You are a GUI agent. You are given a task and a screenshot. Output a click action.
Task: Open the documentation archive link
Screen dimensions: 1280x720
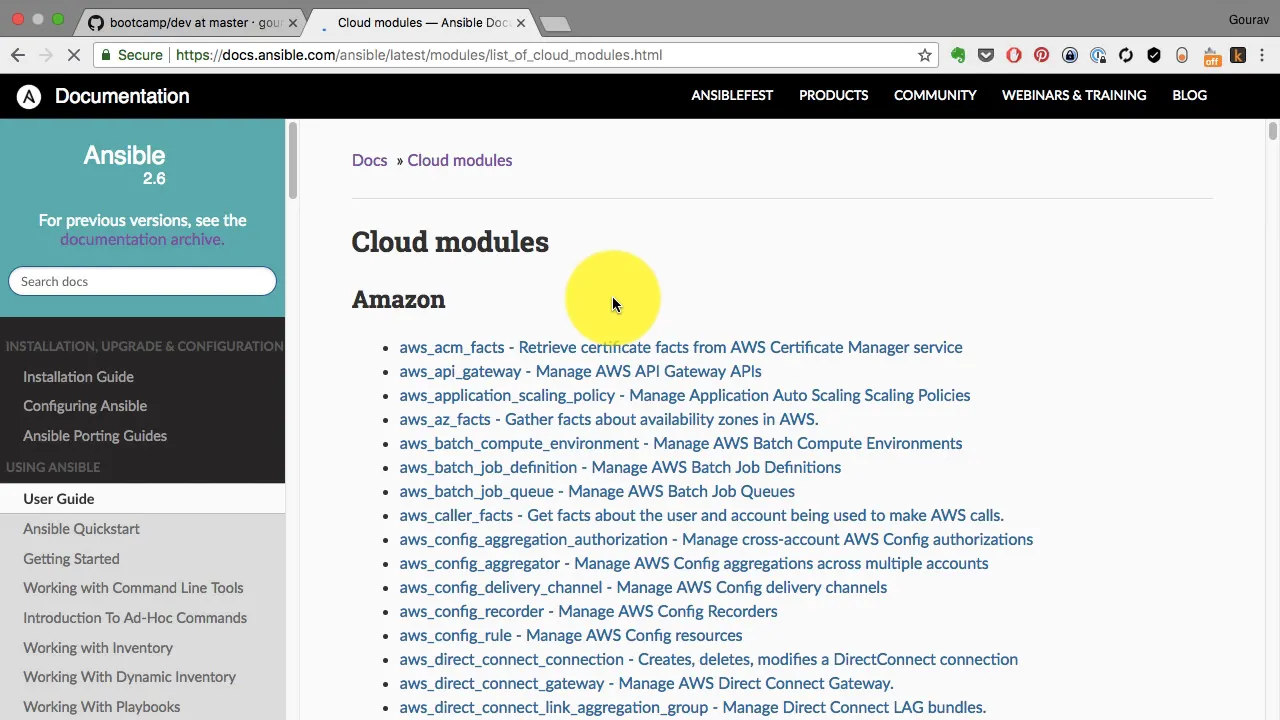142,239
